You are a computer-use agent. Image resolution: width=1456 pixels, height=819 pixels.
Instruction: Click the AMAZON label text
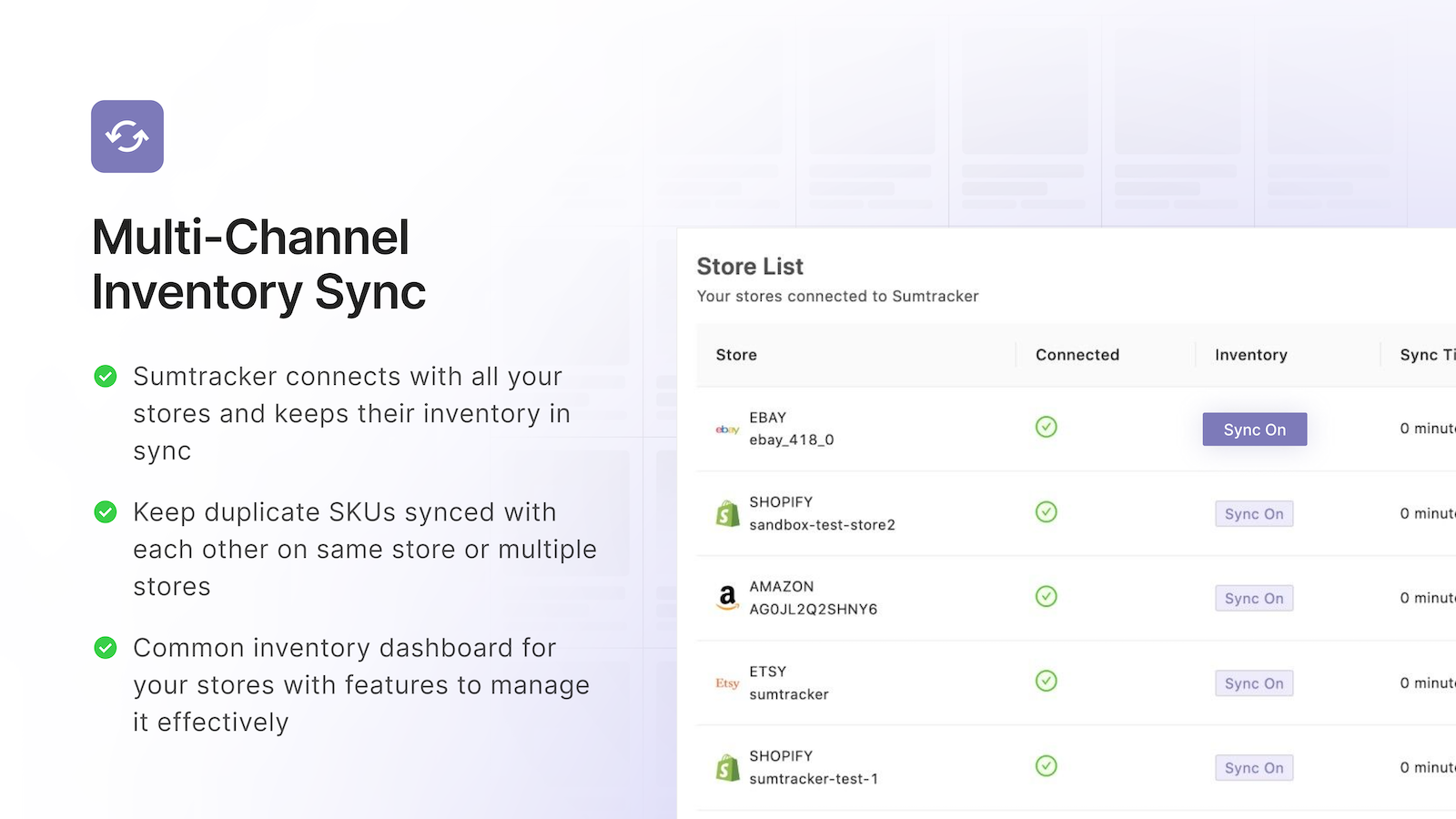point(782,587)
